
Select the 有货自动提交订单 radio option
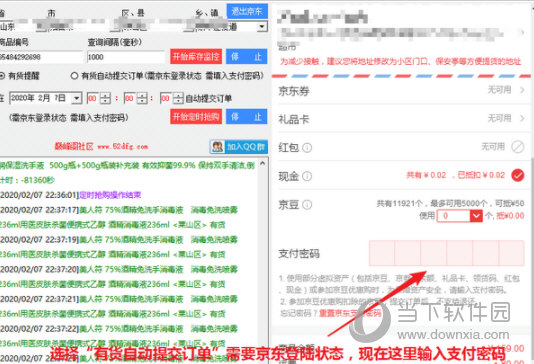click(74, 76)
